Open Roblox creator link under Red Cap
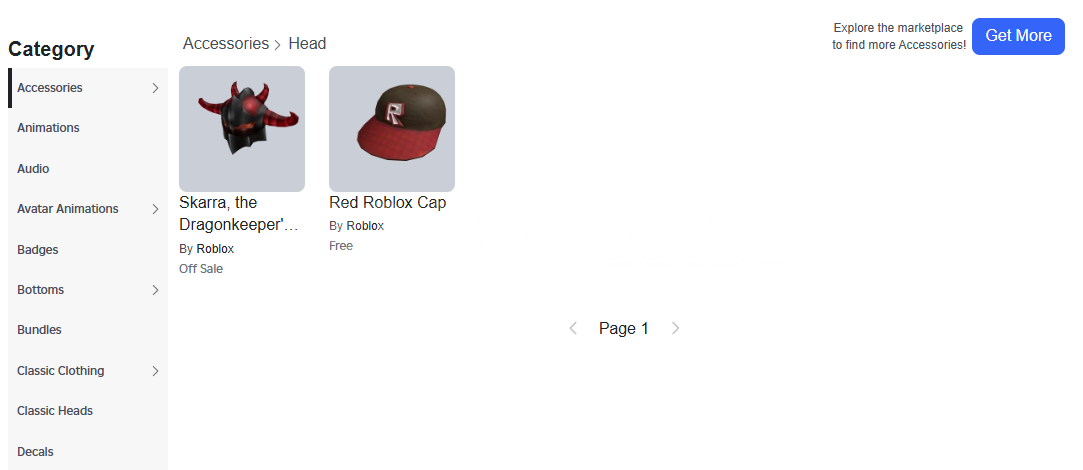Screen dimensions: 1083x470 click(x=365, y=226)
